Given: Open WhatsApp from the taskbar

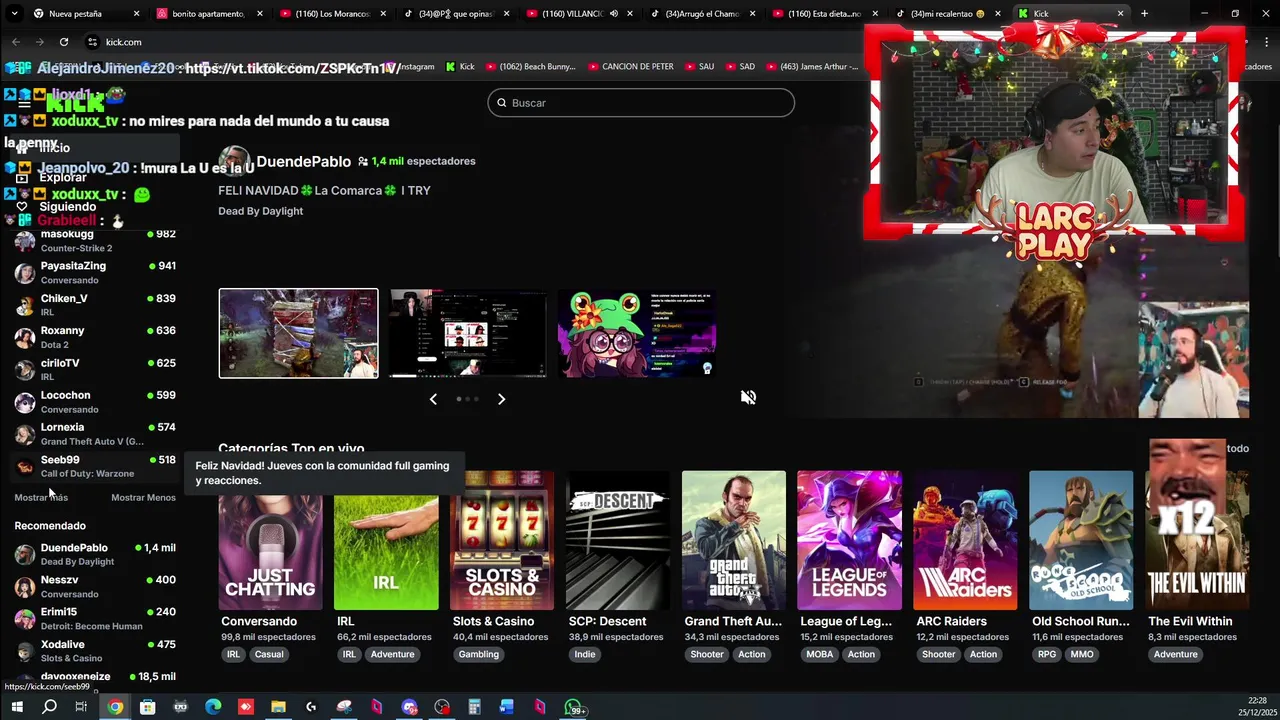Looking at the screenshot, I should (x=573, y=708).
